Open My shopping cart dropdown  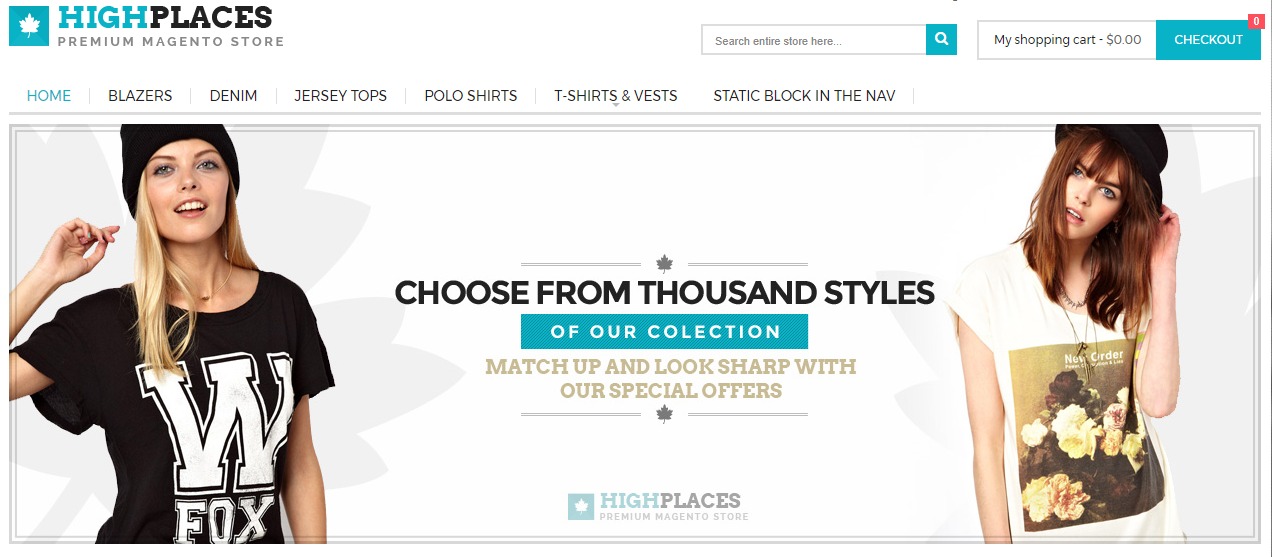pyautogui.click(x=1067, y=40)
